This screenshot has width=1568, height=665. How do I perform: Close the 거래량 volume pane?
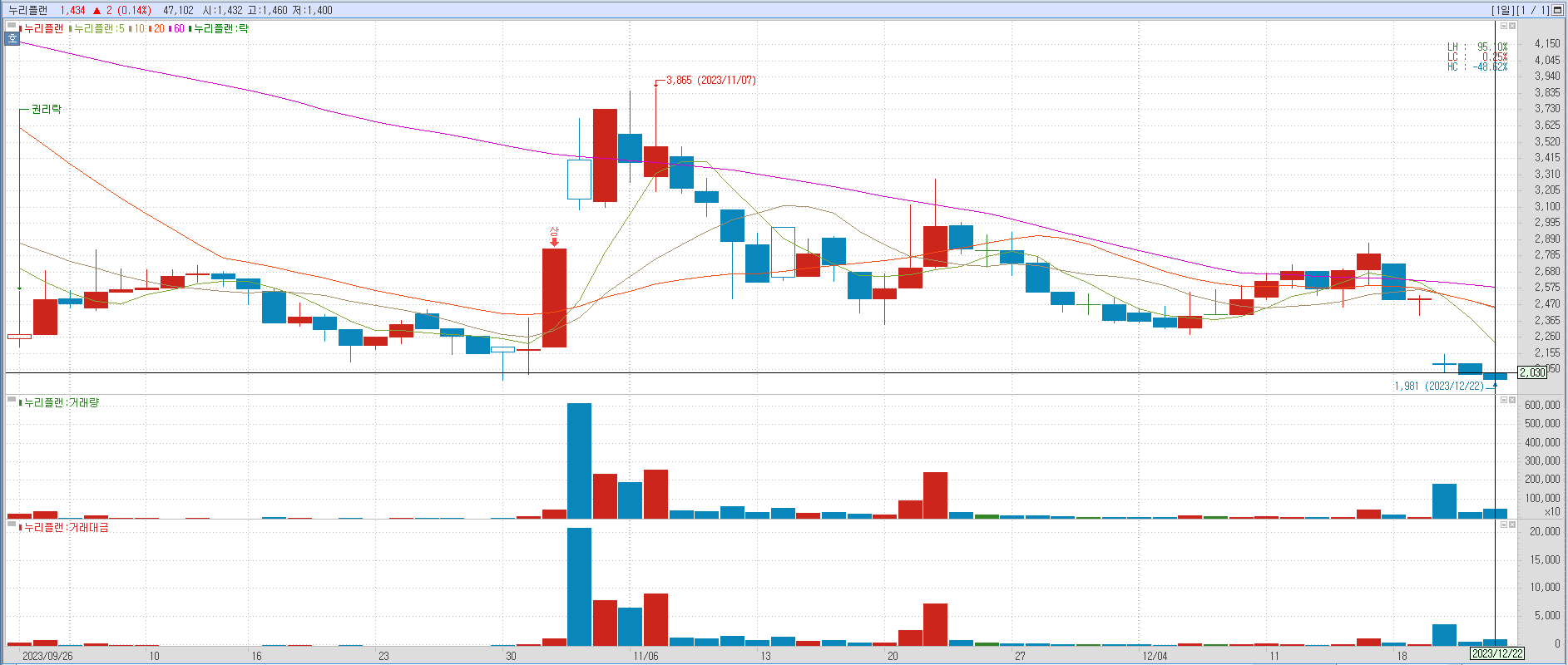pyautogui.click(x=1512, y=401)
